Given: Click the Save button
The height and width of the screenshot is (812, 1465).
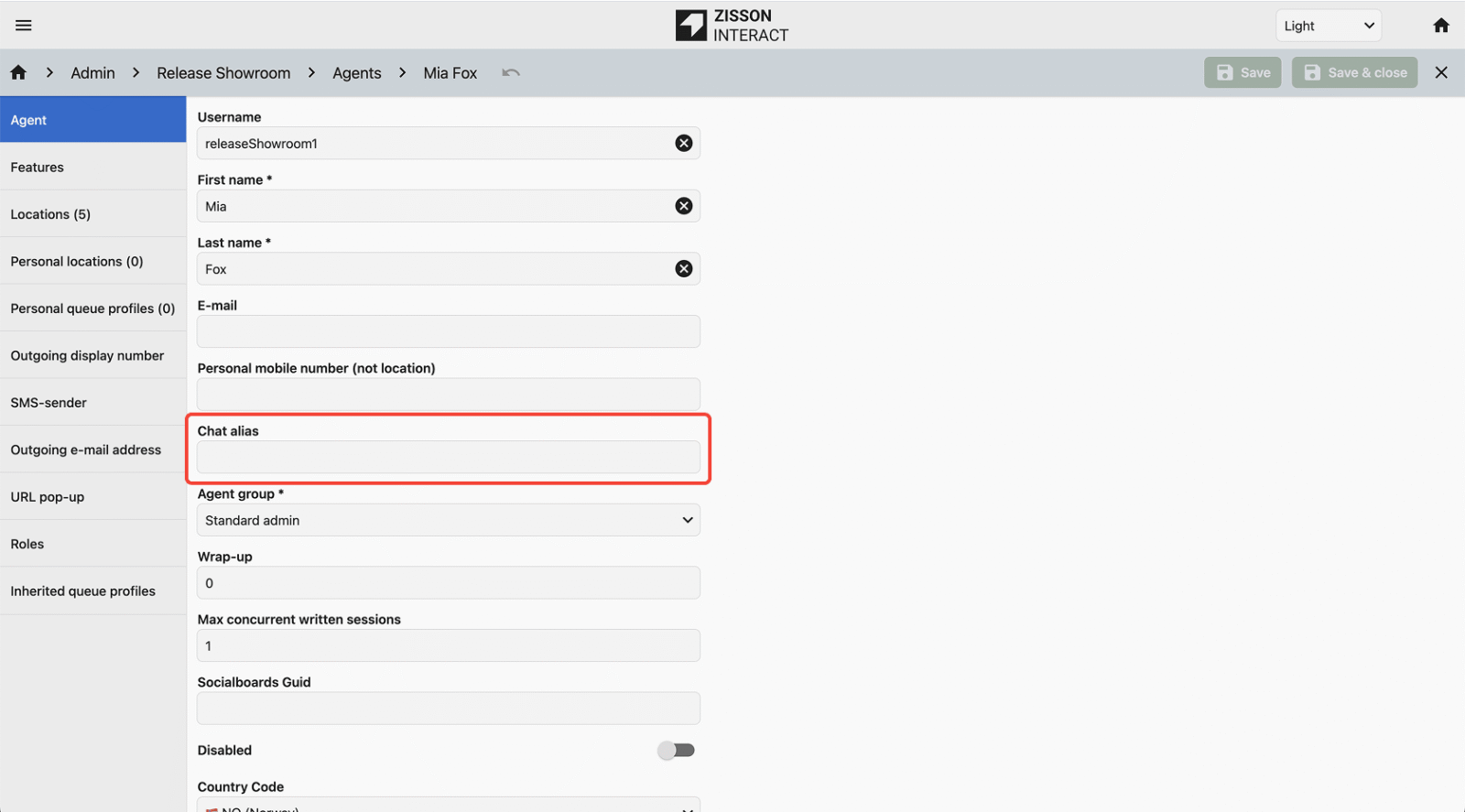Looking at the screenshot, I should coord(1243,72).
